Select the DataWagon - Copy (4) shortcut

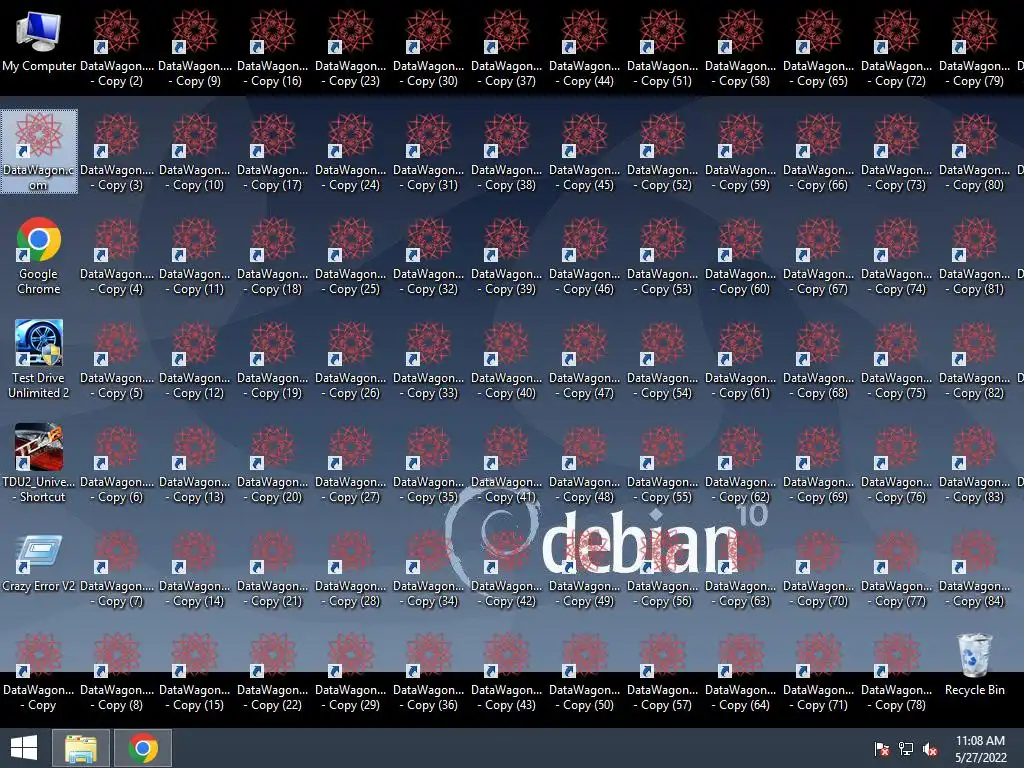(x=117, y=256)
